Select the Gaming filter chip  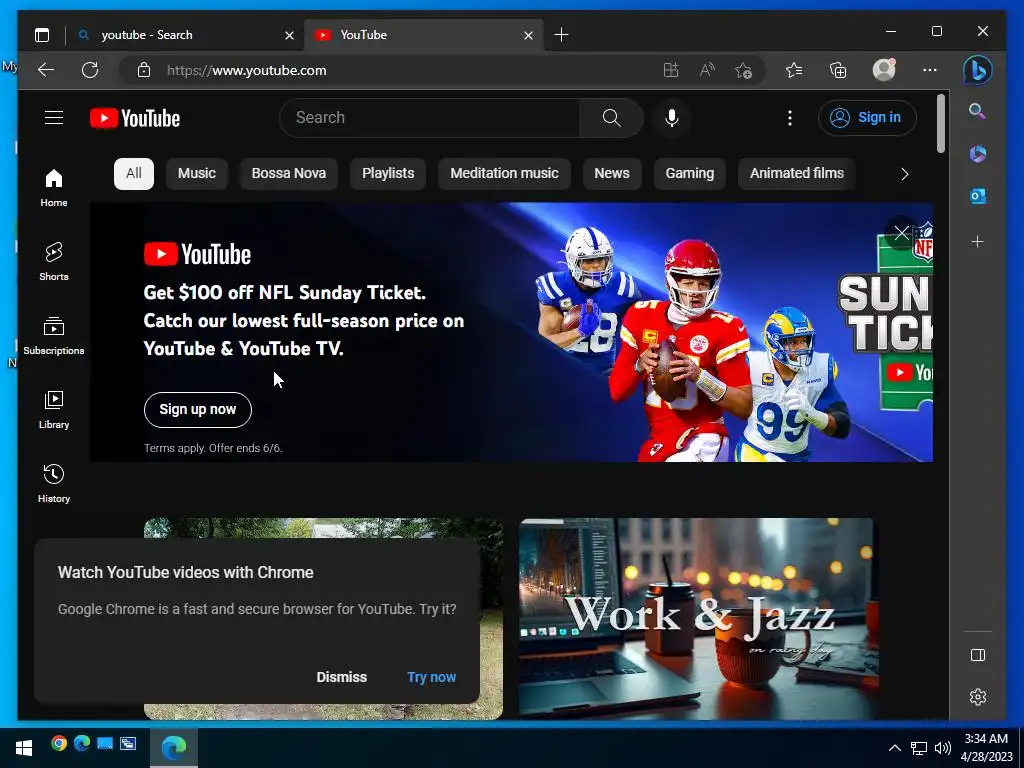tap(690, 174)
